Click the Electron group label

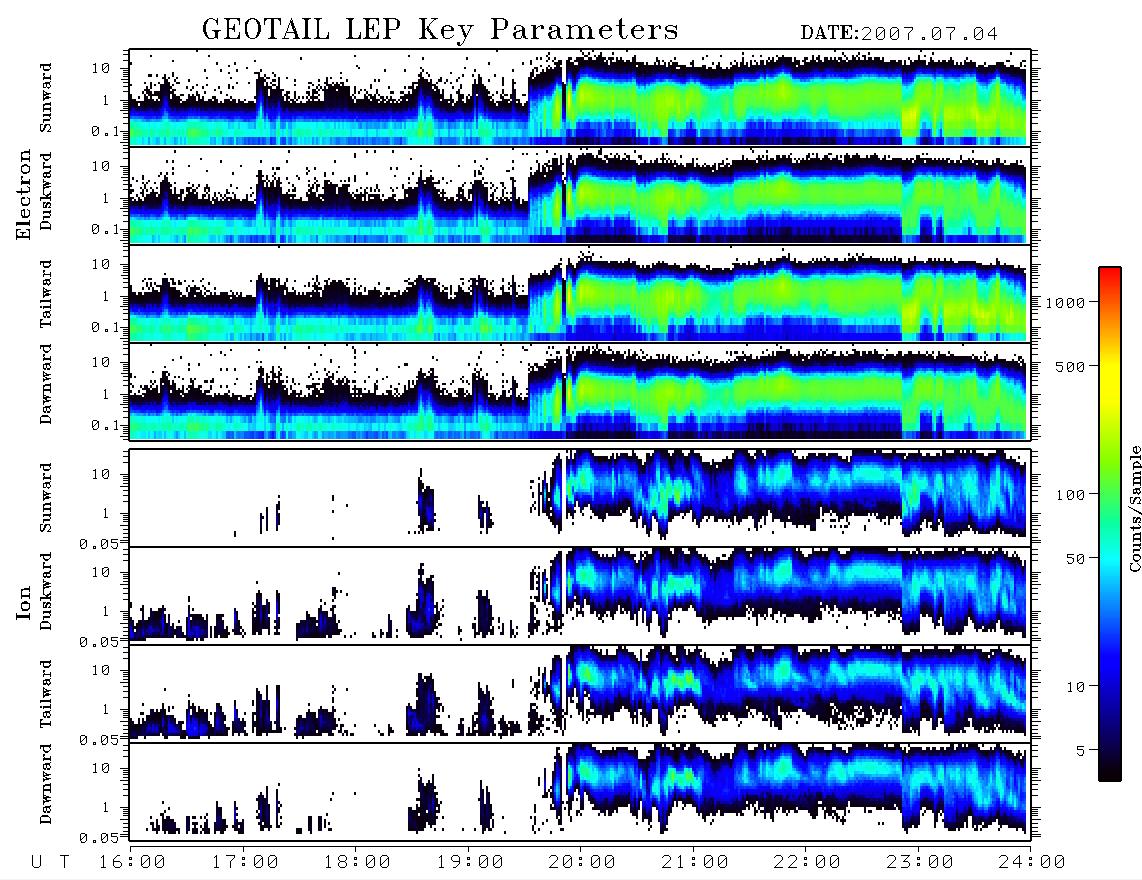24,194
